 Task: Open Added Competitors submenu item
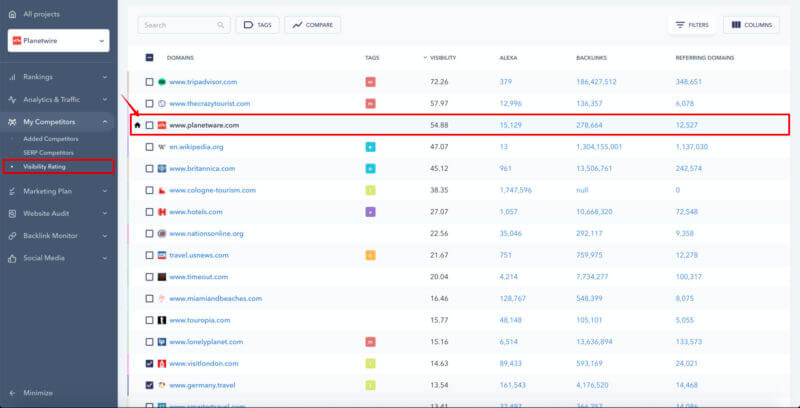[51, 139]
